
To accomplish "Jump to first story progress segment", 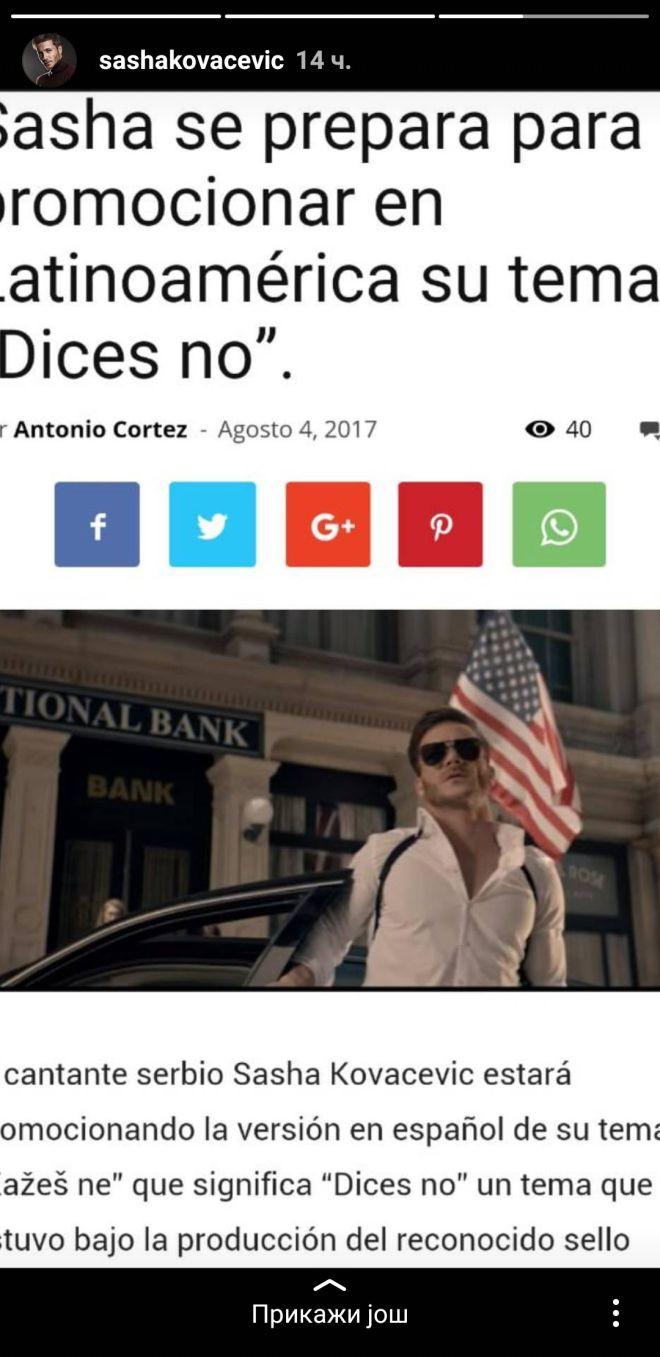I will tap(116, 16).
